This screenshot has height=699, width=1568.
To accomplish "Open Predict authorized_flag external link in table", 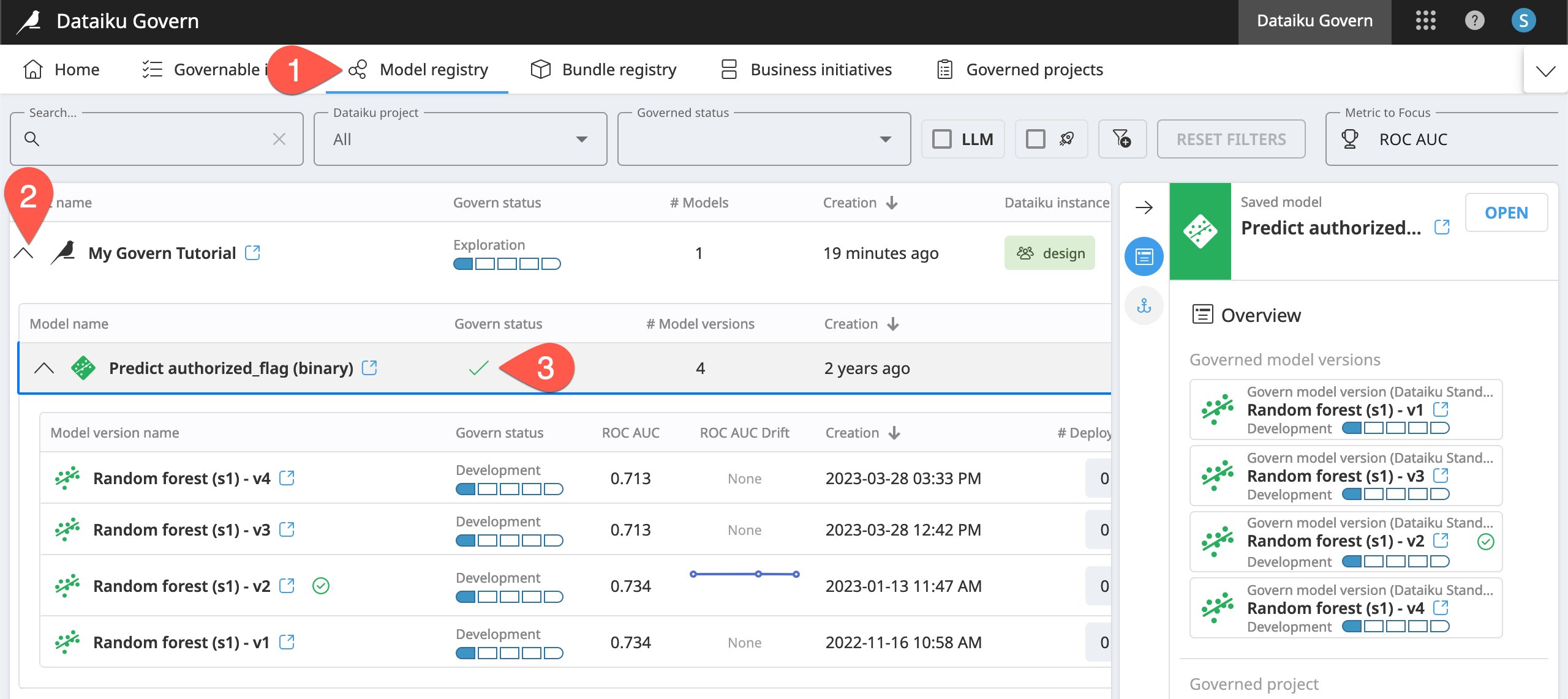I will (369, 367).
